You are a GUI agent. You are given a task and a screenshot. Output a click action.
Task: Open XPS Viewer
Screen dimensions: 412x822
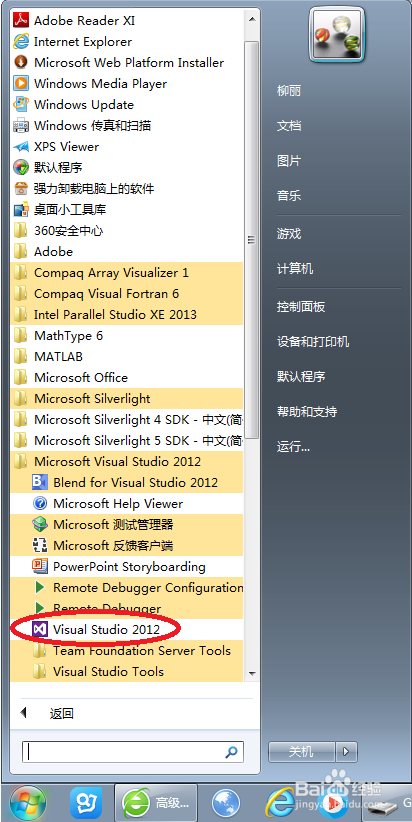point(126,147)
